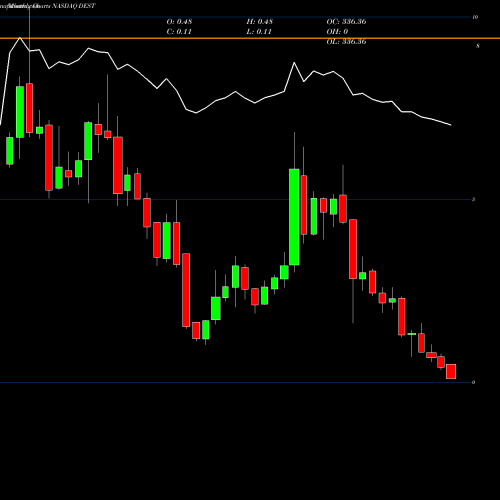Select the "OL: 336.36" reading
Viewport: 500px width, 500px height.
tap(346, 42)
